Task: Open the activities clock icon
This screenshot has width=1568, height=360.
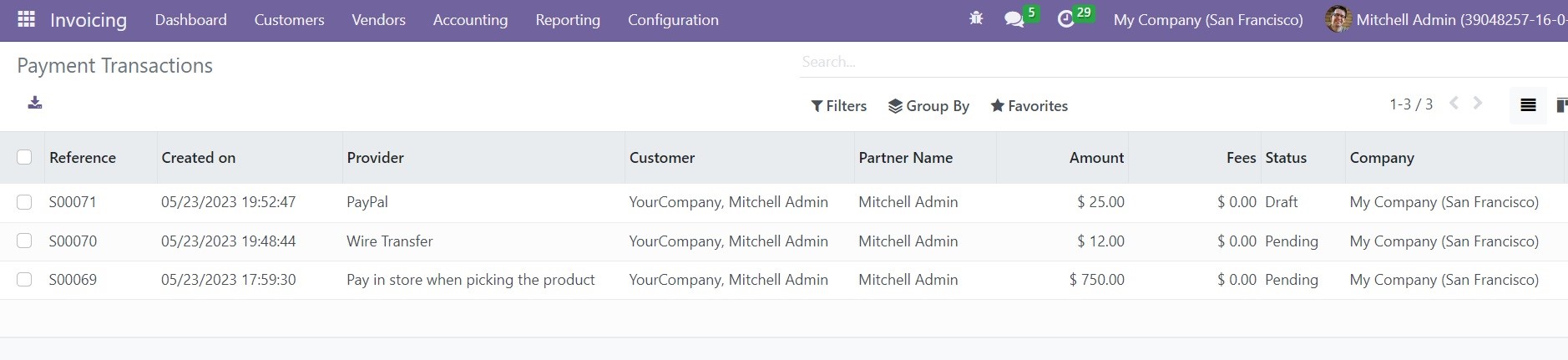Action: [1065, 19]
